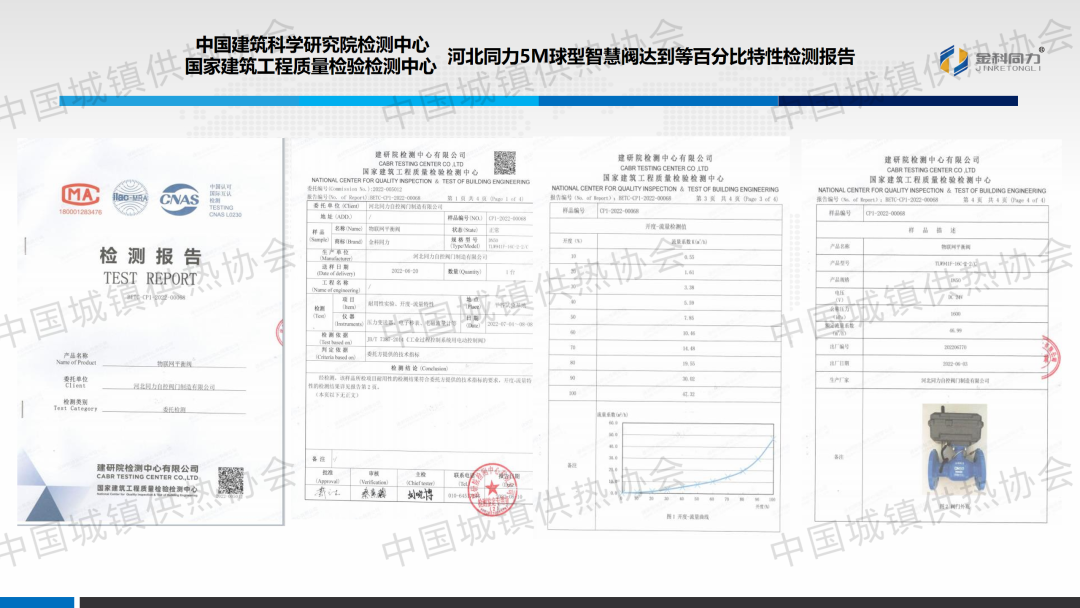Open the report cover page thumbnail
This screenshot has width=1080, height=608.
click(x=150, y=330)
